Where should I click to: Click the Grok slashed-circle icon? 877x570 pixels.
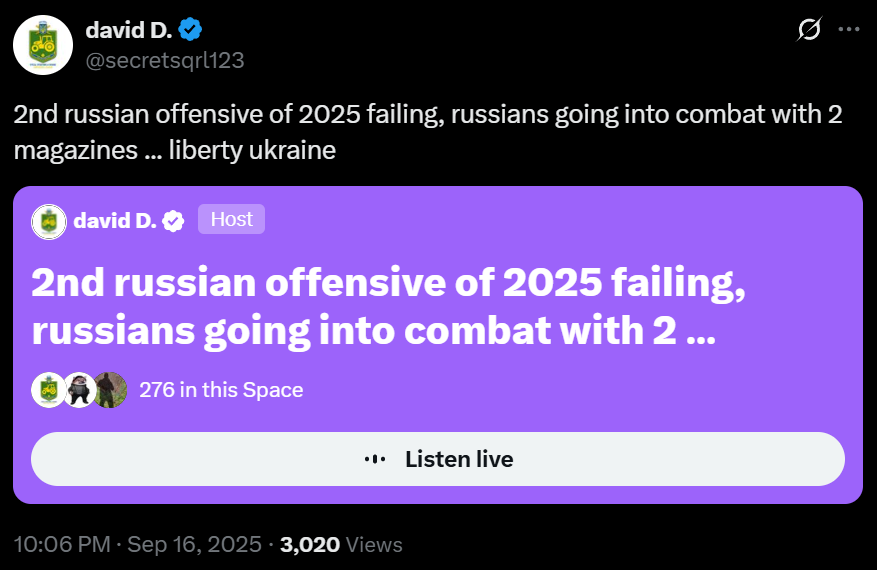click(x=809, y=29)
